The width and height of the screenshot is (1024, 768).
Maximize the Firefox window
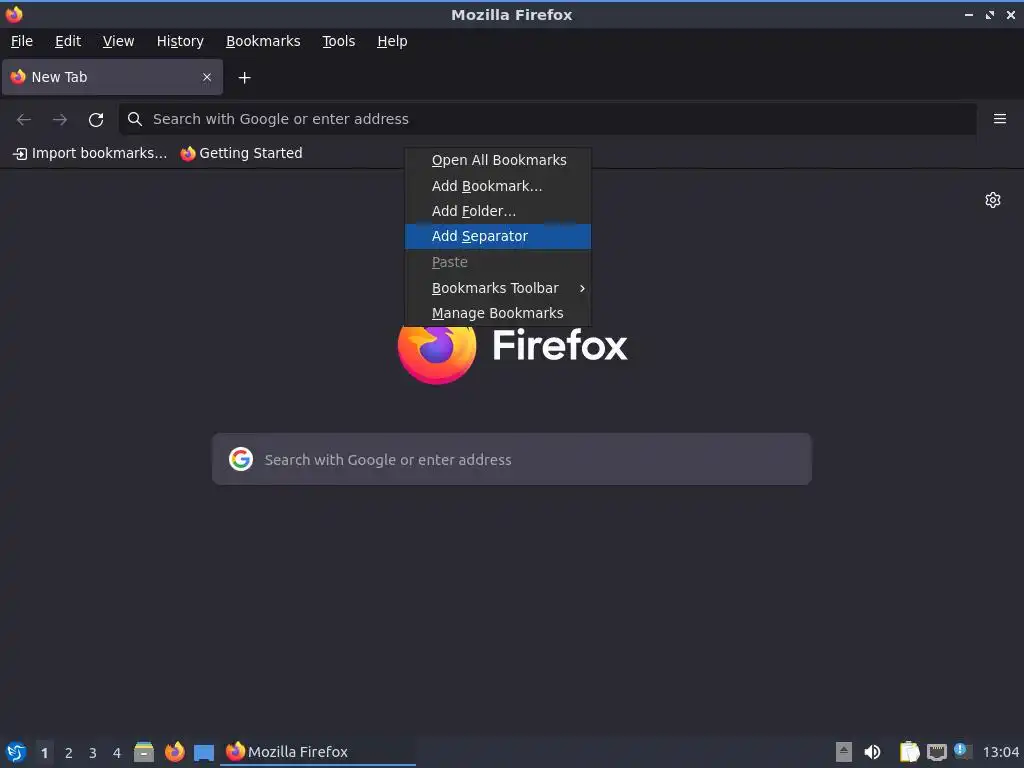[990, 14]
